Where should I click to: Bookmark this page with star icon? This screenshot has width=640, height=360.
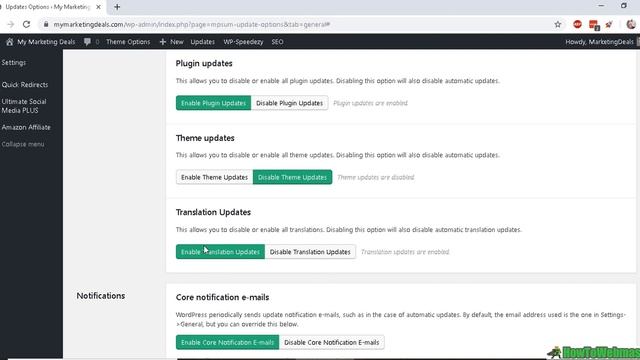click(558, 24)
